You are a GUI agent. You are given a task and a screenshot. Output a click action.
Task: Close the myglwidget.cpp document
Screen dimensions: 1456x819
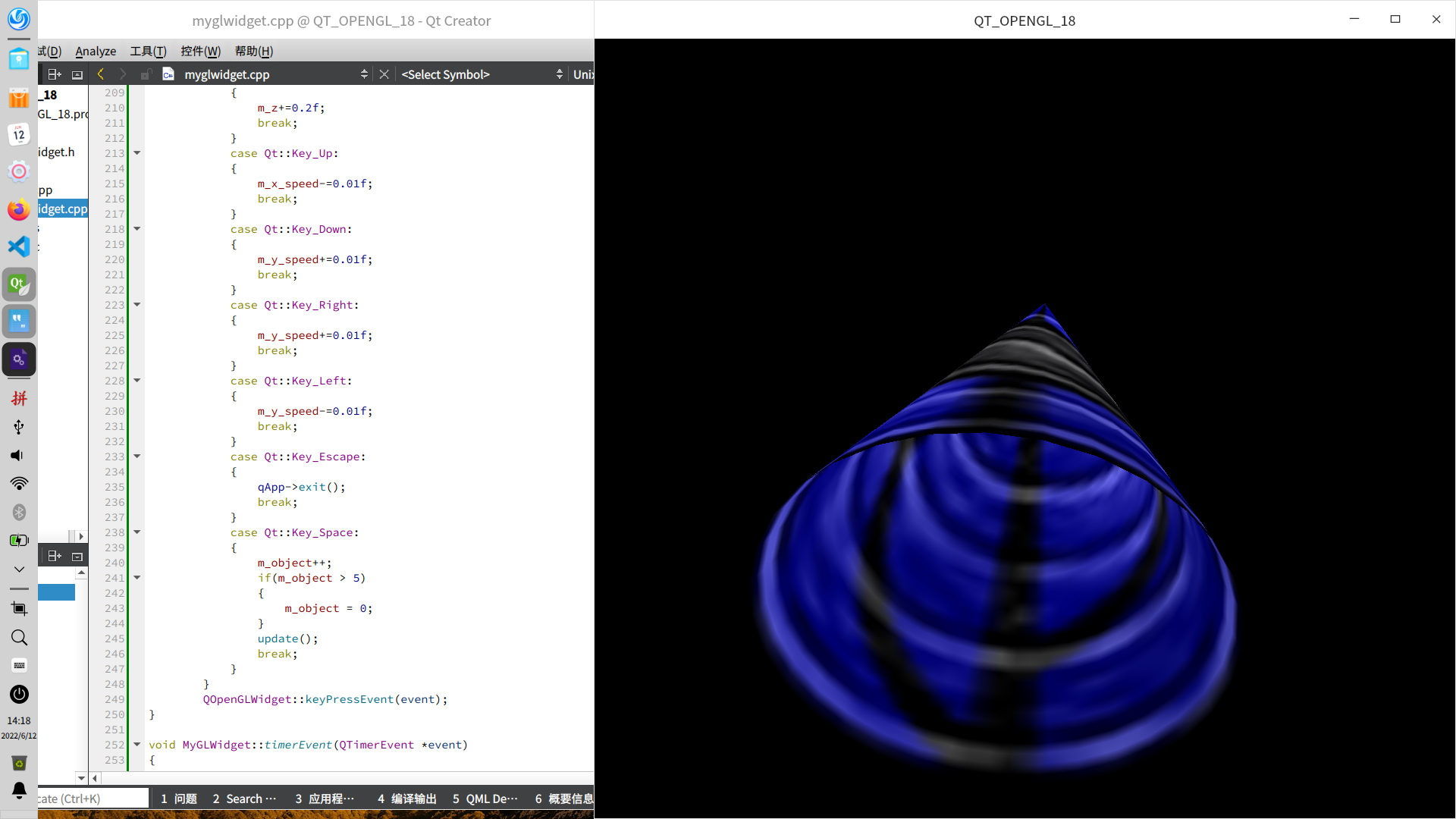[x=384, y=74]
